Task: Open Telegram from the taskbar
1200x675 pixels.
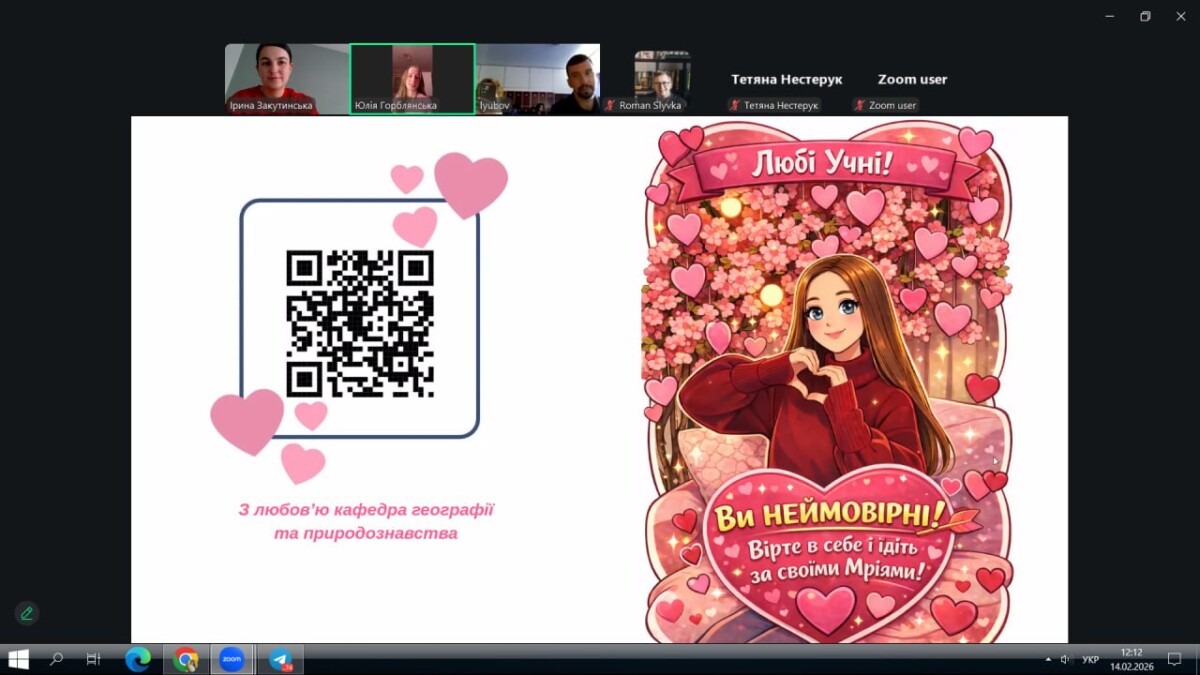Action: pos(280,659)
